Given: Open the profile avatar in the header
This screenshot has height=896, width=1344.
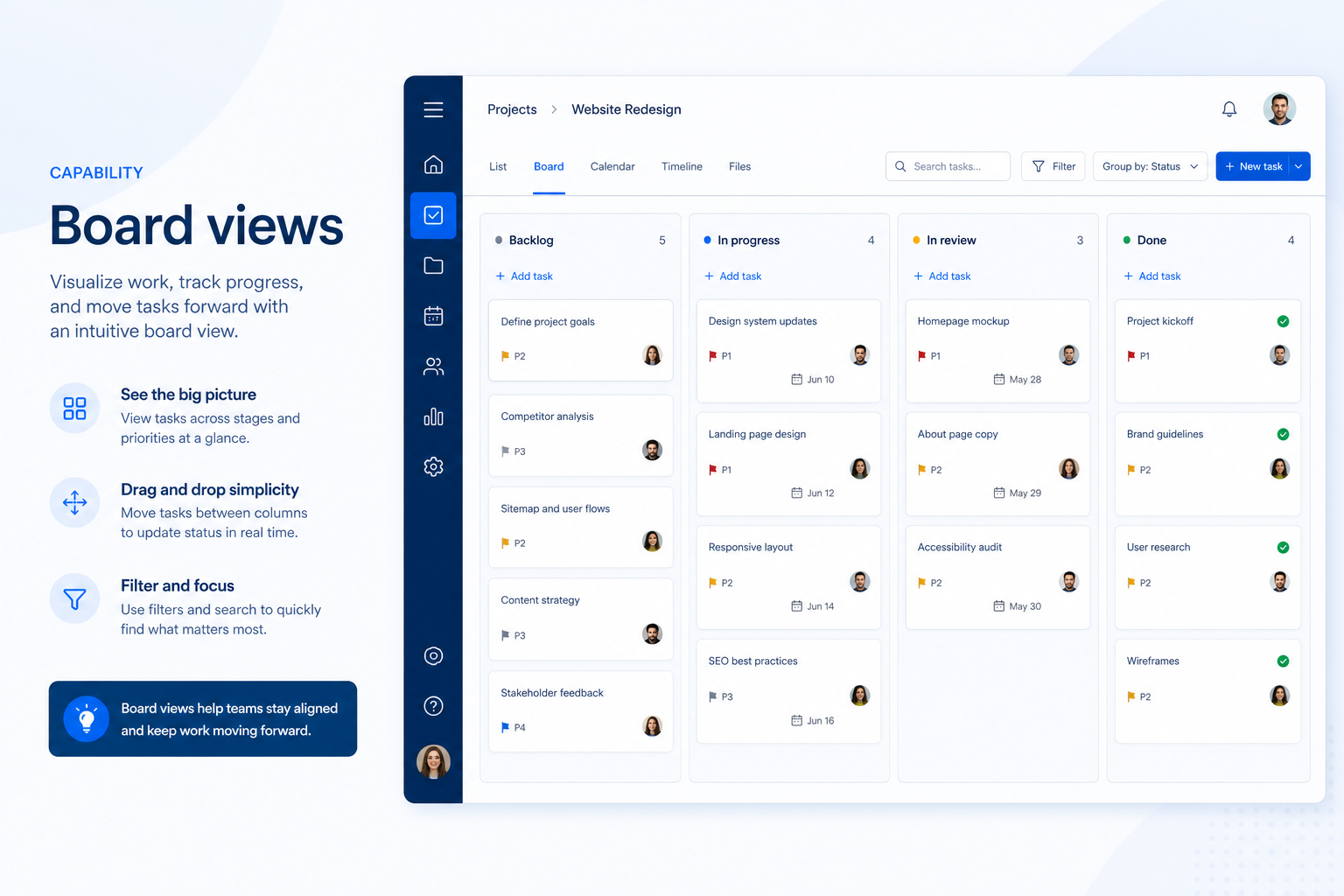Looking at the screenshot, I should pyautogui.click(x=1279, y=109).
